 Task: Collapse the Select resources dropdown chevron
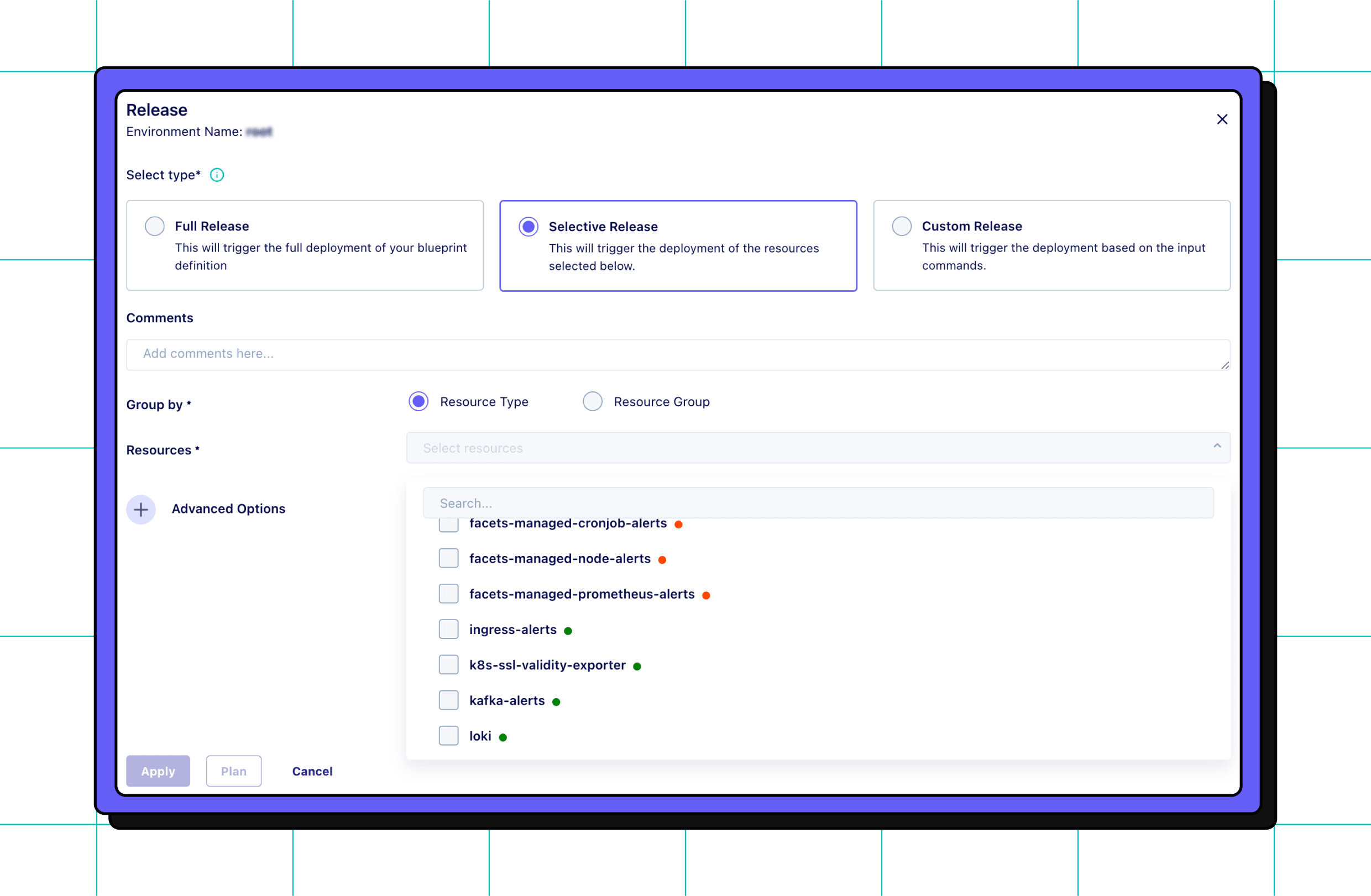[x=1217, y=446]
